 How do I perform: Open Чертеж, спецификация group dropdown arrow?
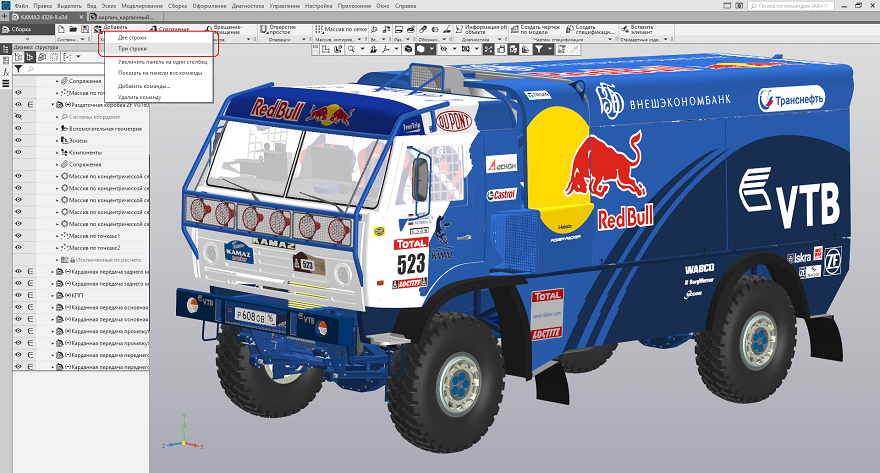610,40
